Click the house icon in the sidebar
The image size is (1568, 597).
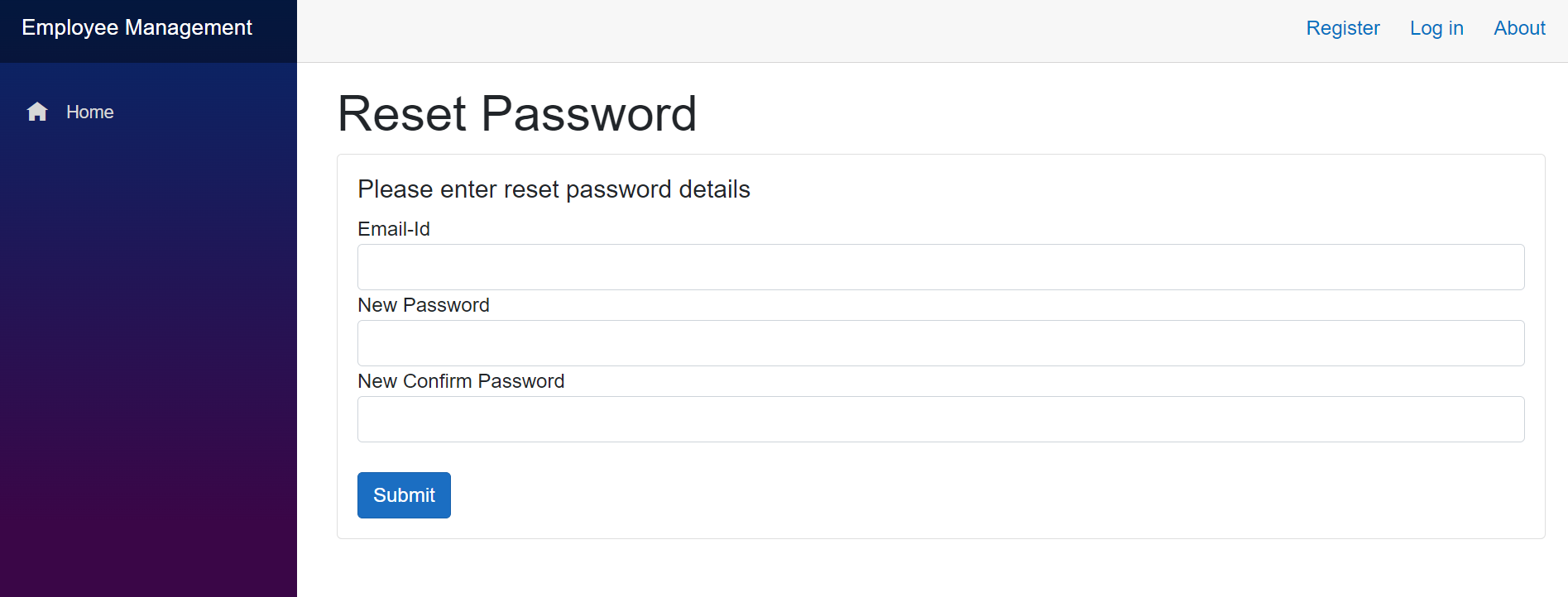coord(37,112)
